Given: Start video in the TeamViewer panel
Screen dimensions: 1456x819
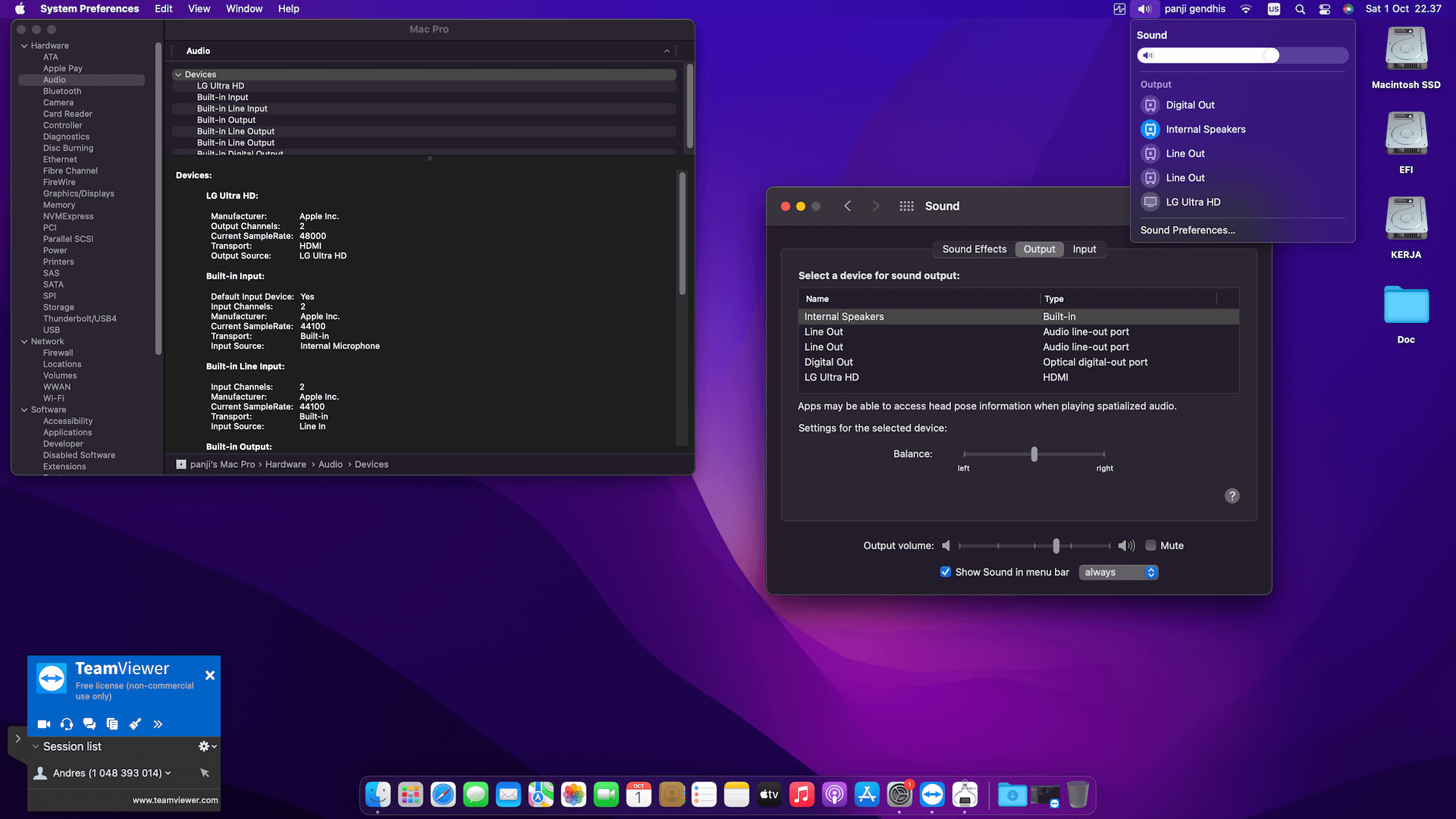Looking at the screenshot, I should click(44, 724).
